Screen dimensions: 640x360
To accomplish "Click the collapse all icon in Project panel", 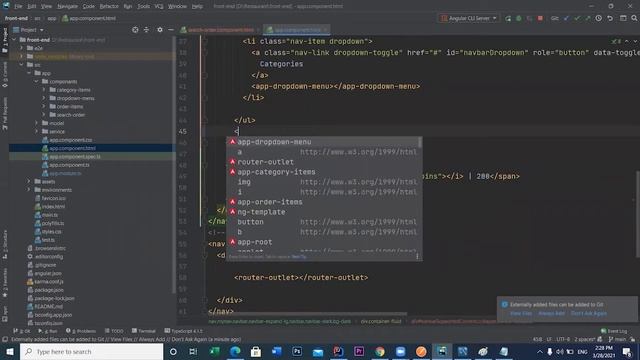I will click(147, 30).
